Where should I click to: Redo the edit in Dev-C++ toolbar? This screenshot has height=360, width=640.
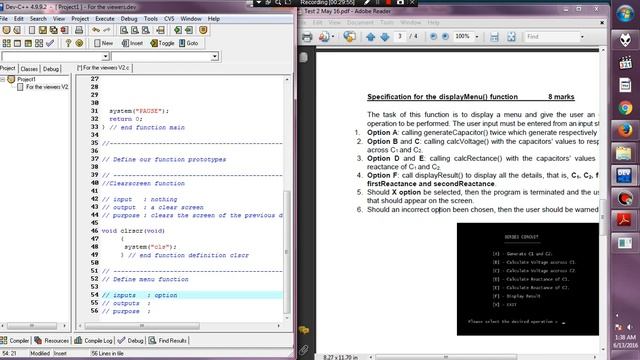[107, 30]
